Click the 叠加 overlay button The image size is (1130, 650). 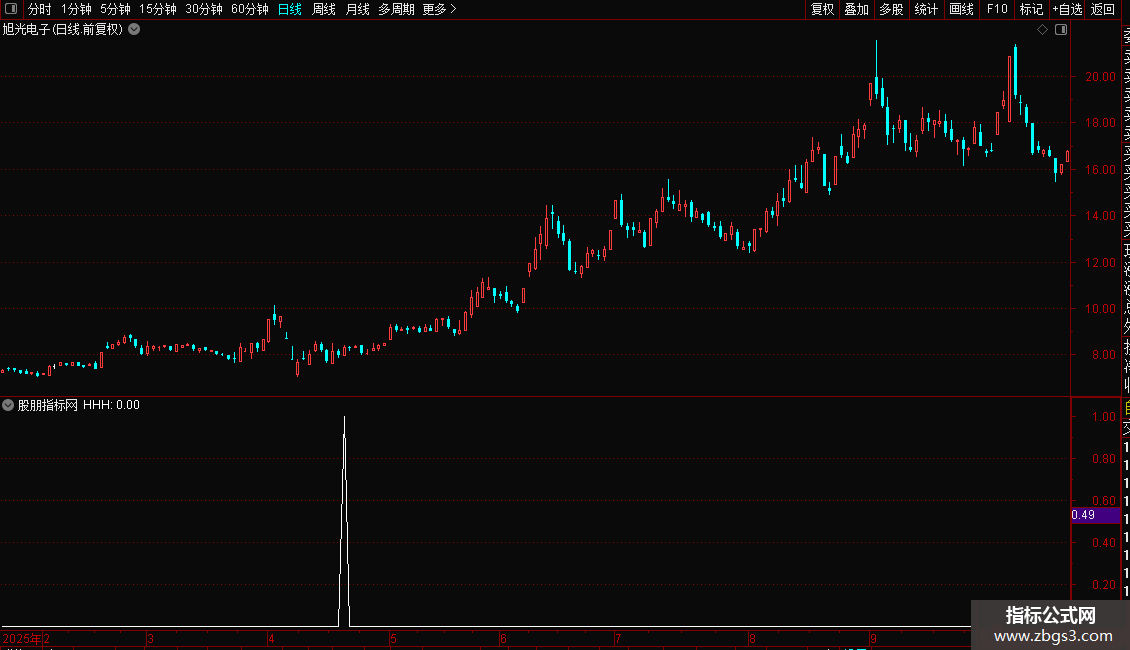[857, 9]
